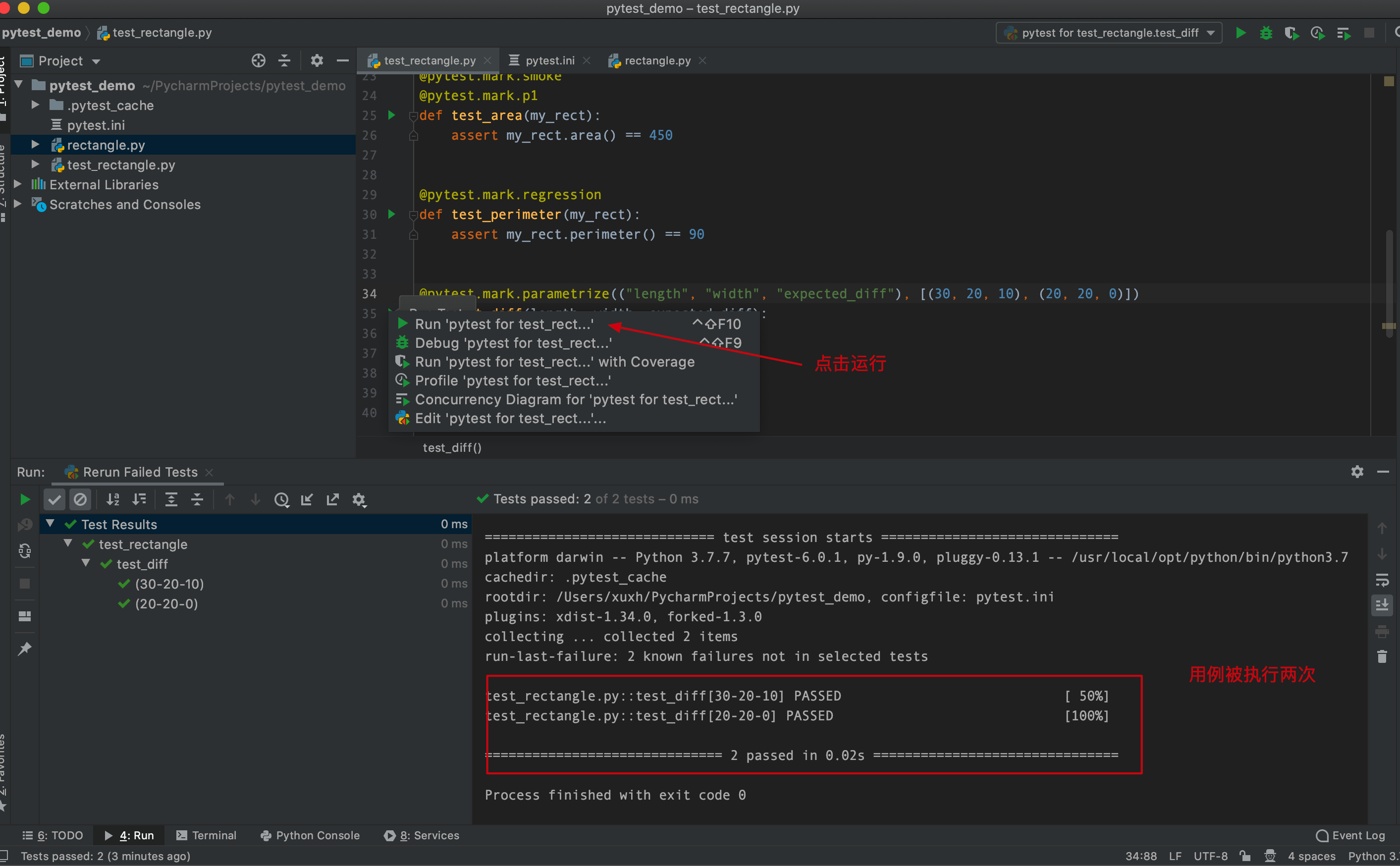Toggle scroll to end of console

point(1382,605)
